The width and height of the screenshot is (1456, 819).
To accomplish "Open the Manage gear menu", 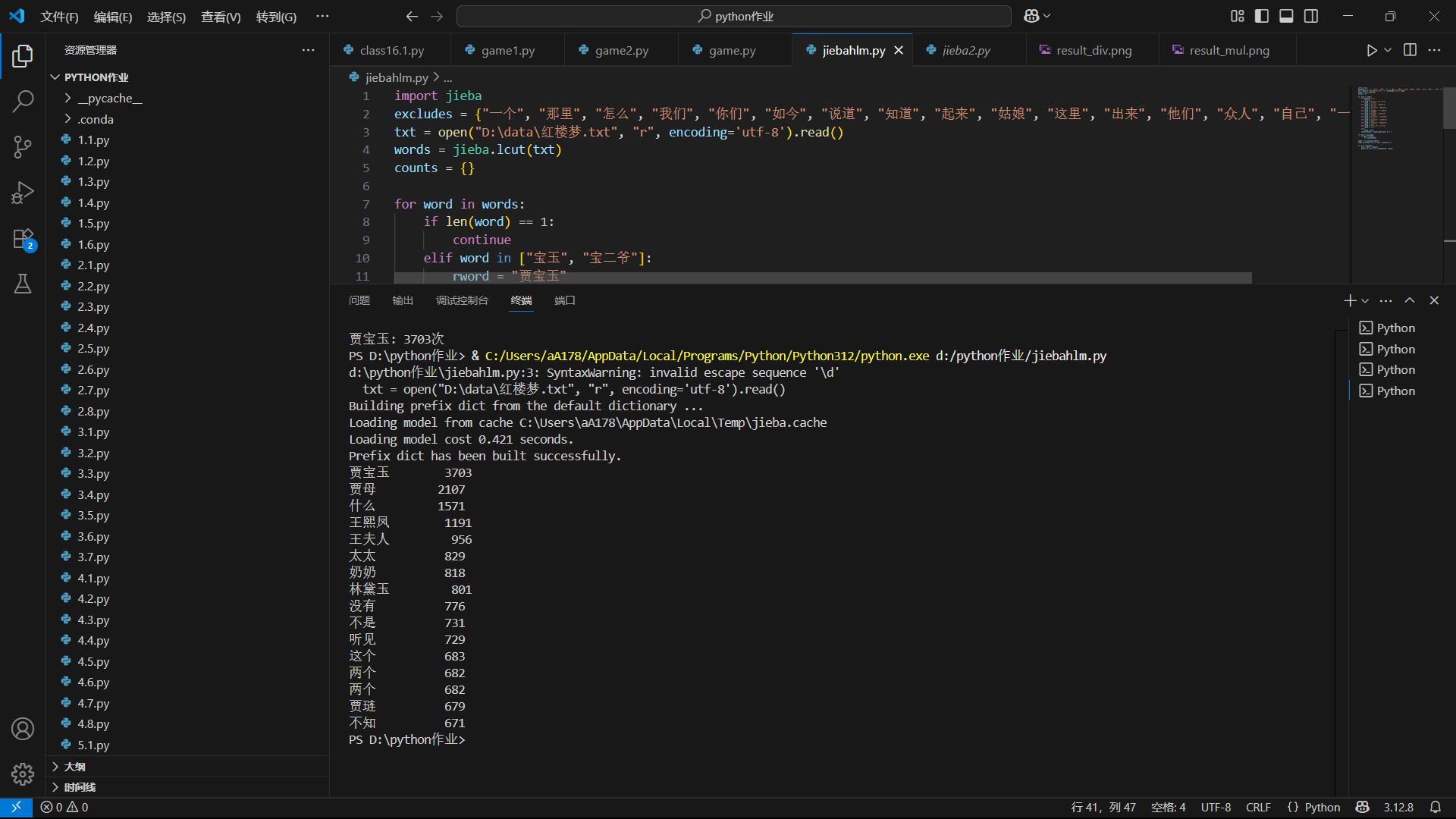I will [23, 773].
